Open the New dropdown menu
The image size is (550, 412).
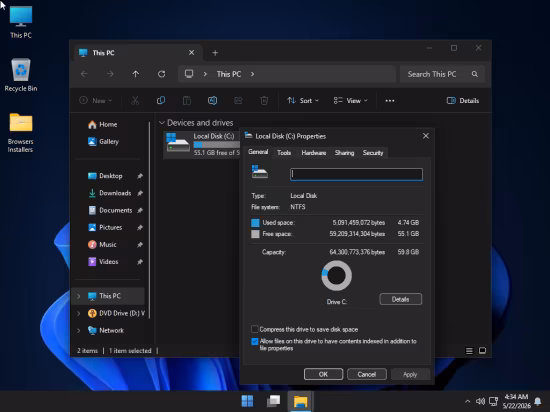[96, 101]
